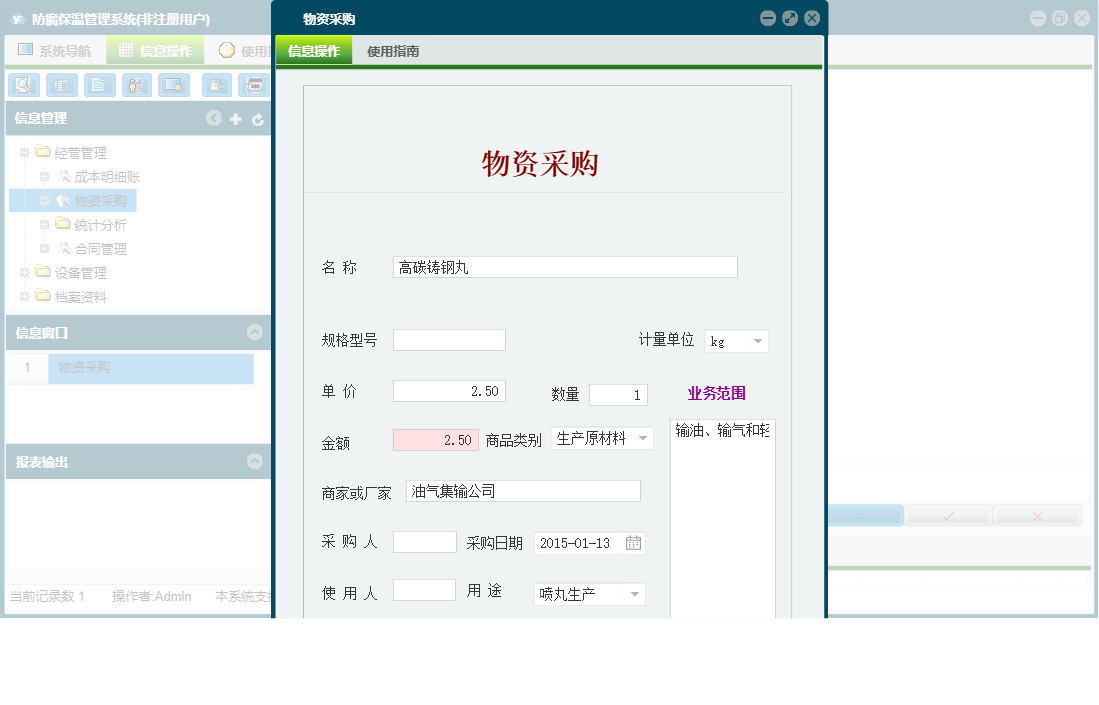The width and height of the screenshot is (1099, 705).
Task: Click the add-record toolbar icon
Action: (x=215, y=85)
